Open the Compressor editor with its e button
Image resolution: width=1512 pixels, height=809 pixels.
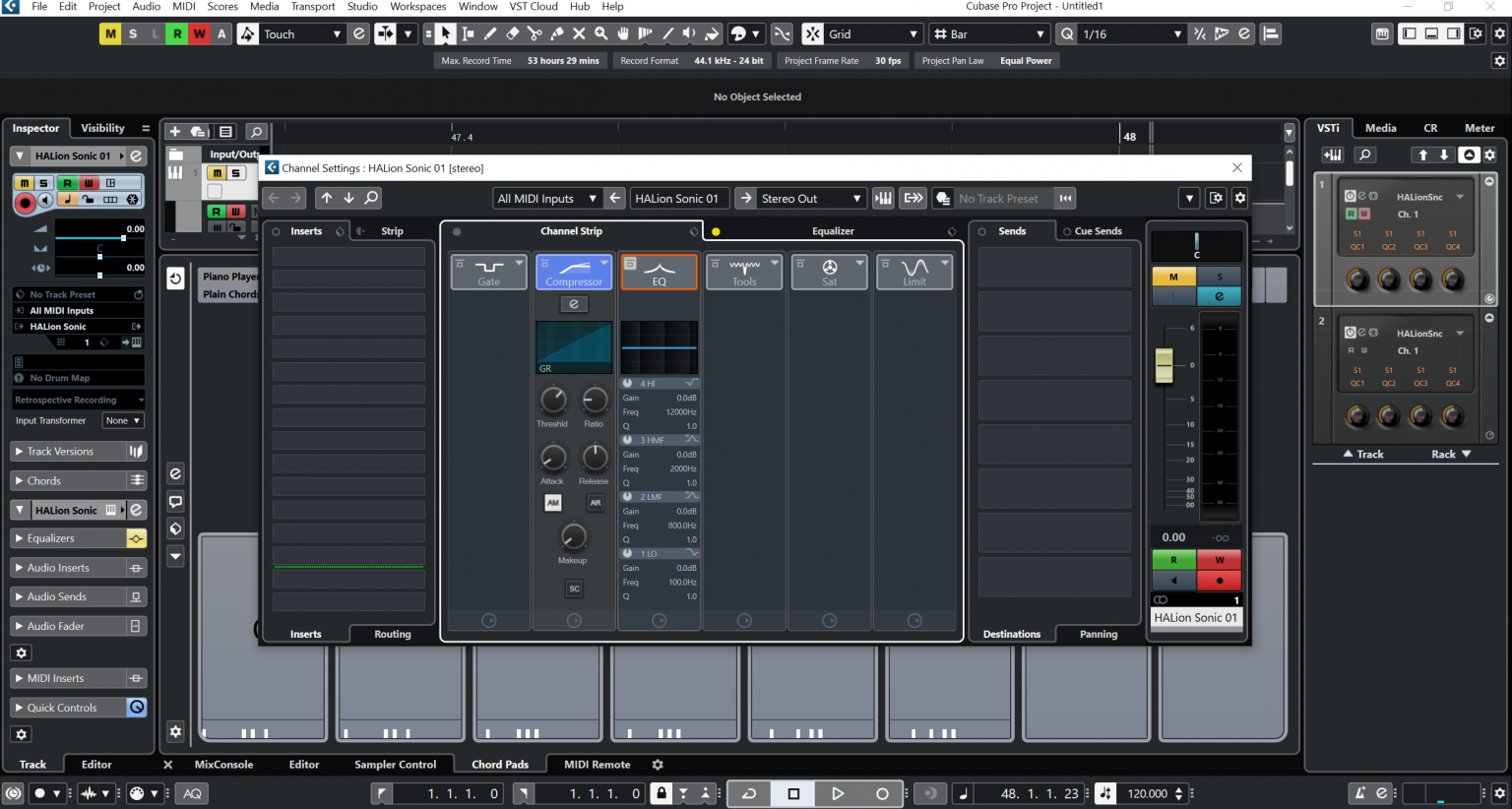pyautogui.click(x=574, y=304)
